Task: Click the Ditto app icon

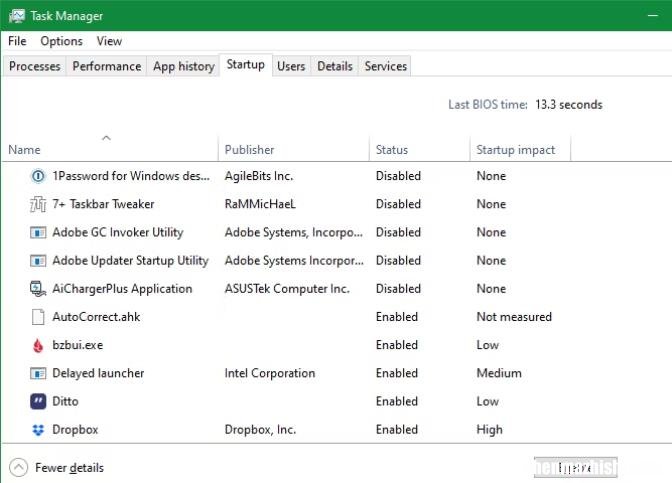Action: pos(38,402)
